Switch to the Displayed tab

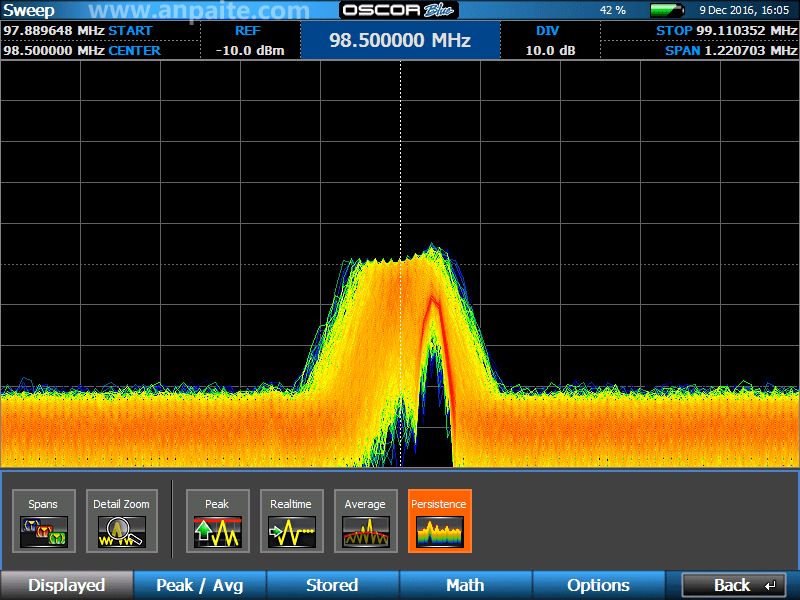tap(66, 585)
